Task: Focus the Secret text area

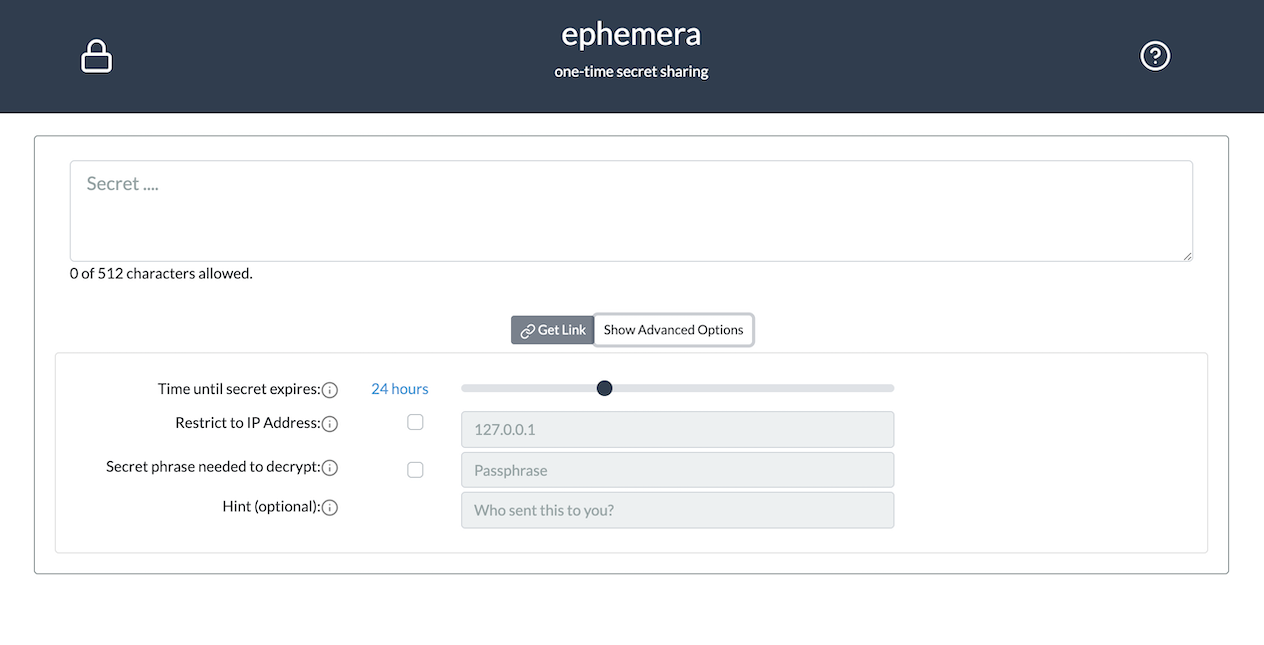Action: [x=631, y=211]
